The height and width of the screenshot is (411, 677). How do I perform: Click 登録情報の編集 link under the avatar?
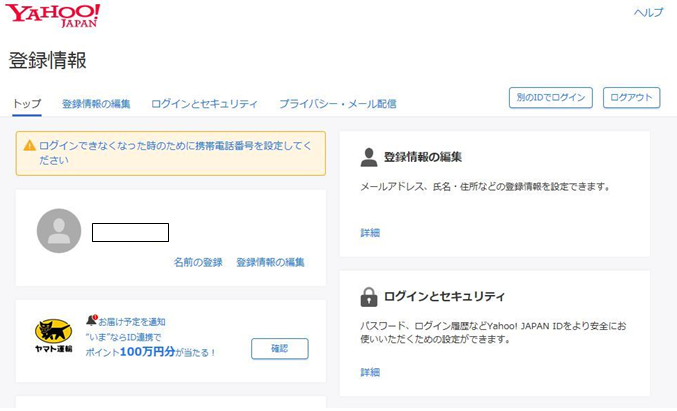[270, 262]
